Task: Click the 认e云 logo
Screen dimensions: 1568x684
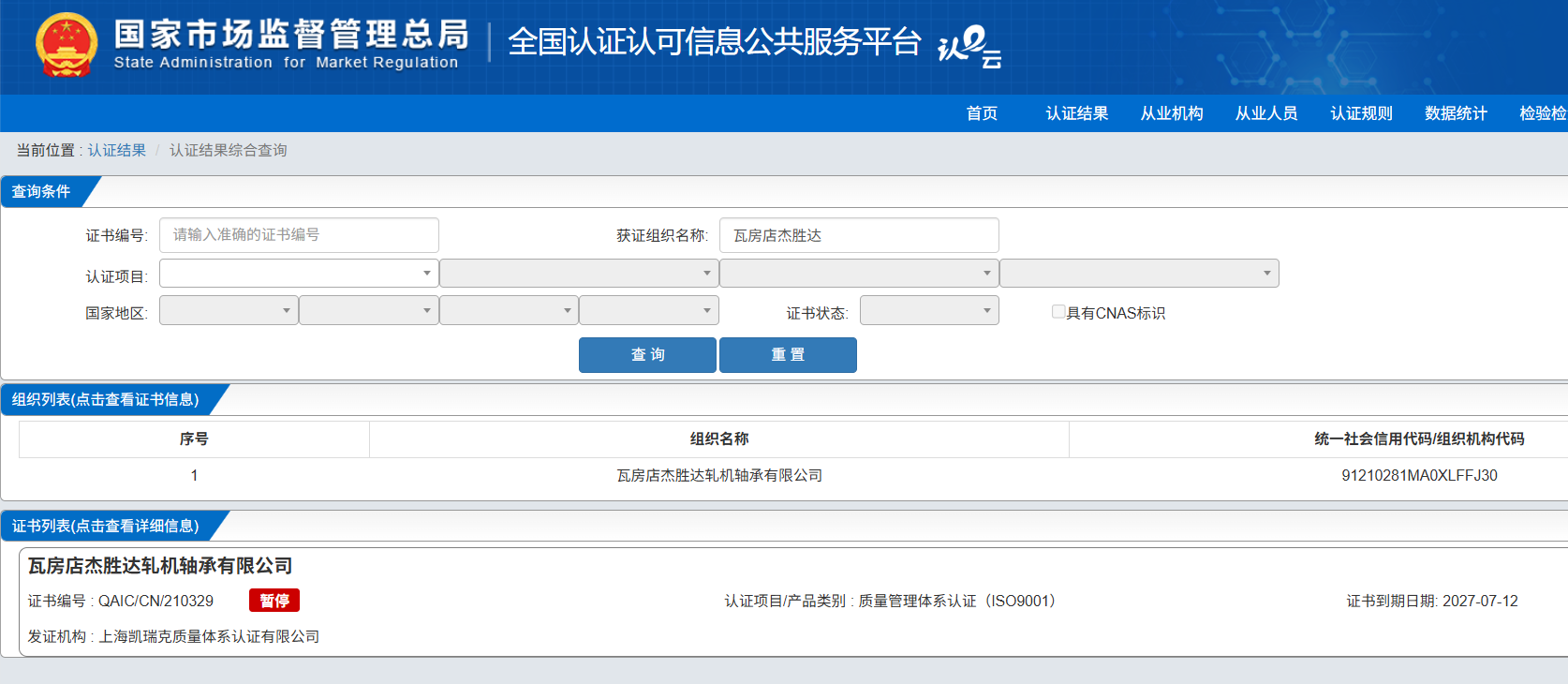Action: click(970, 46)
